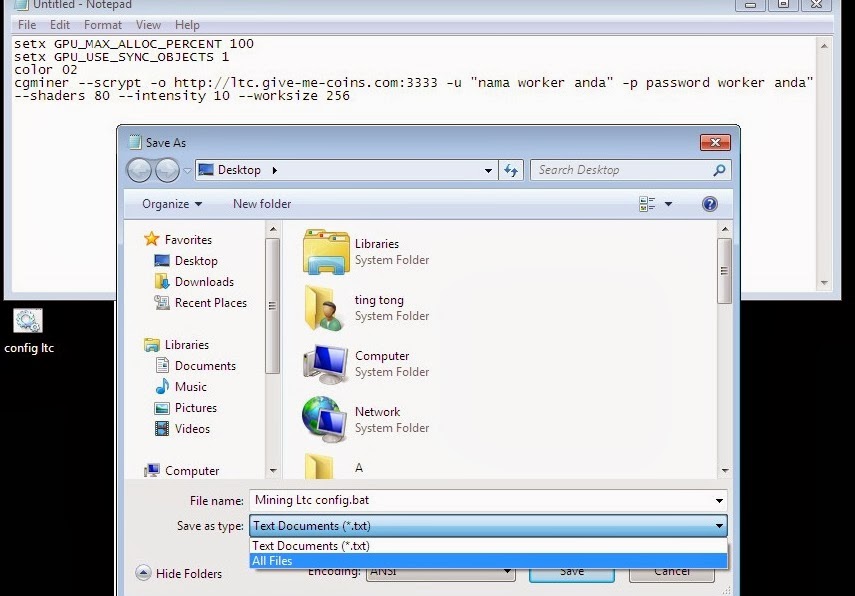
Task: Open the recent pages dropdown arrow
Action: click(187, 171)
